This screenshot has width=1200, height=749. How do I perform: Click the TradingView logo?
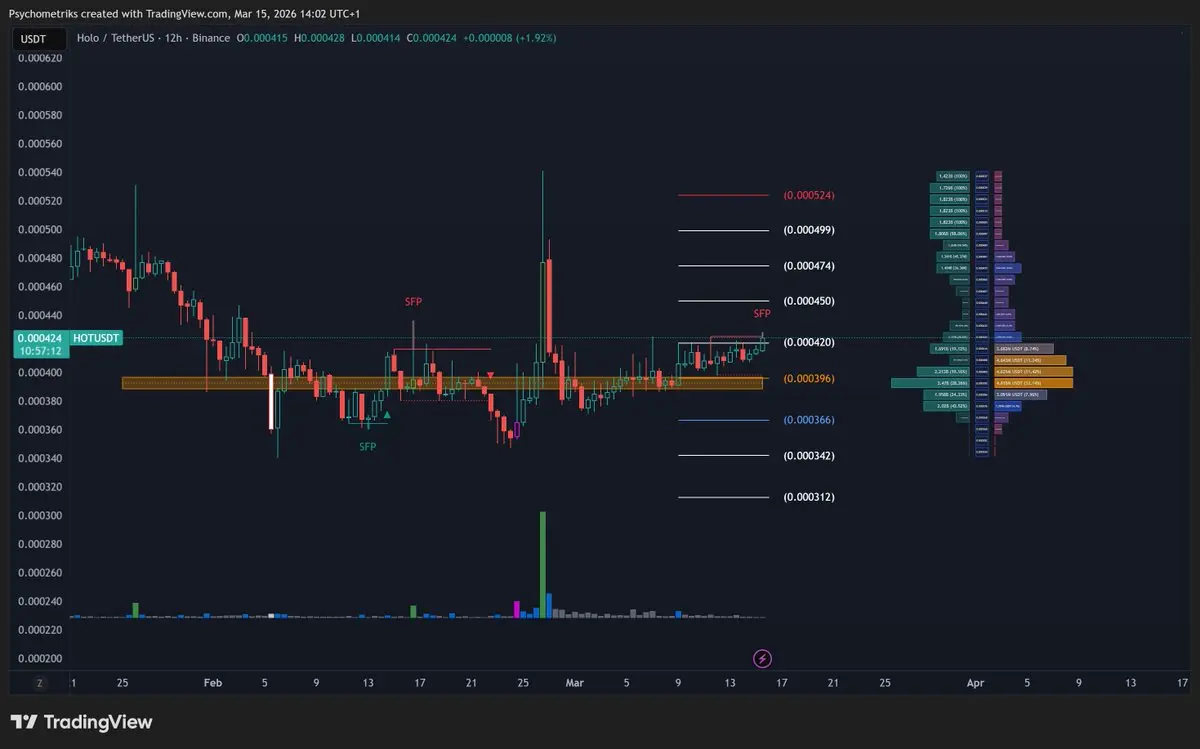tap(82, 722)
